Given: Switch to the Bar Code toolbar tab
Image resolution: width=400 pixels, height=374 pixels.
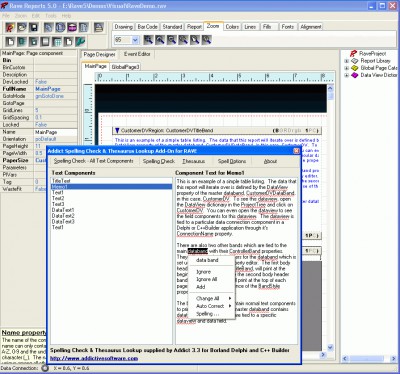Looking at the screenshot, I should click(147, 27).
